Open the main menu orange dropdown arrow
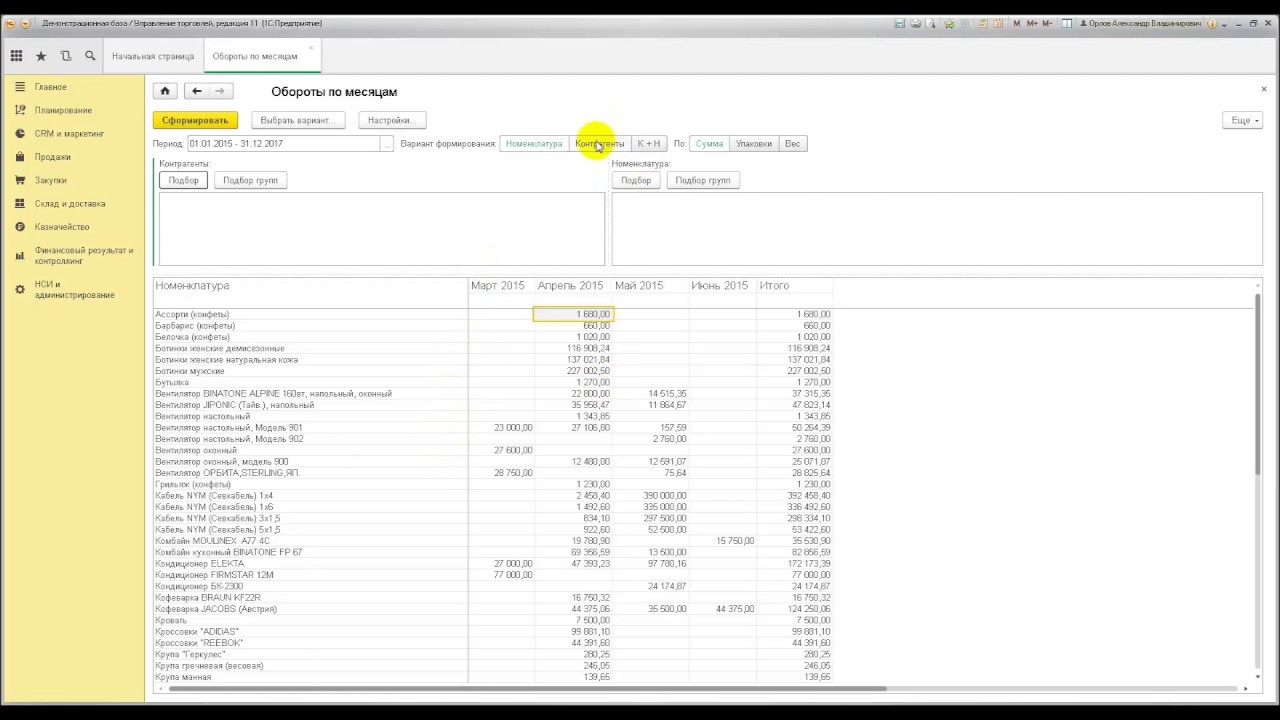 [x=25, y=23]
